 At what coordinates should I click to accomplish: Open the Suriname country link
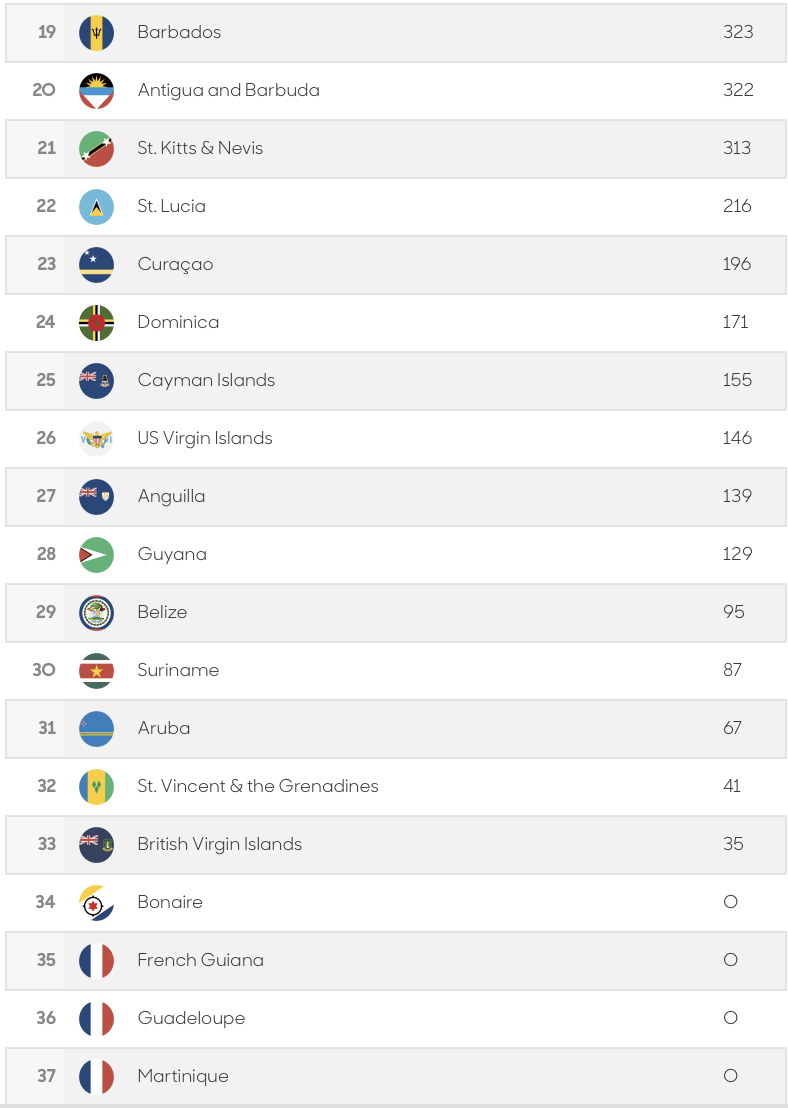[x=178, y=670]
